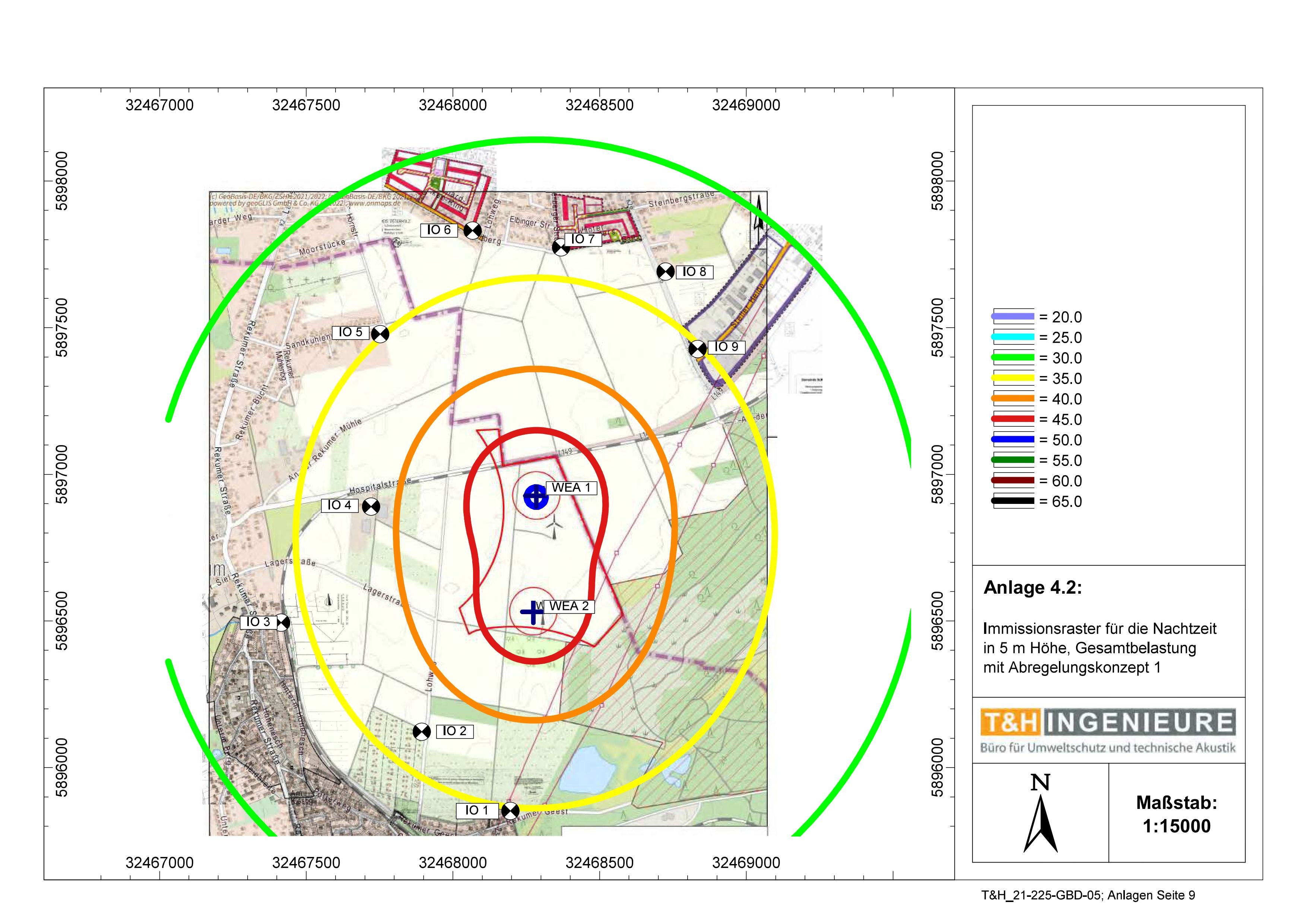Click the 'Anlage 4.2:' heading

(x=1032, y=588)
